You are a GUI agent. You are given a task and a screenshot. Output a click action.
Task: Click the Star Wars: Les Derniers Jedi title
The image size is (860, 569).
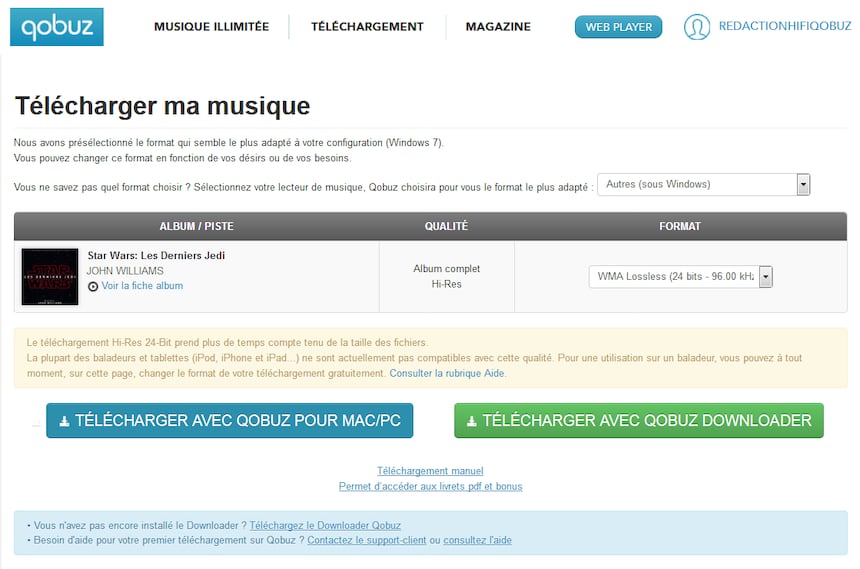[156, 255]
